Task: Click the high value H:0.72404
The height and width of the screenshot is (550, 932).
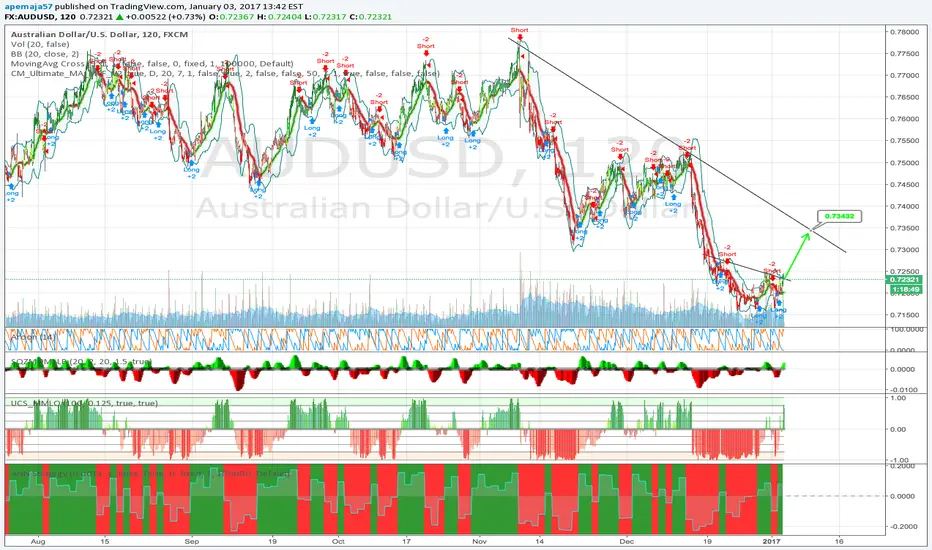Action: click(x=280, y=17)
